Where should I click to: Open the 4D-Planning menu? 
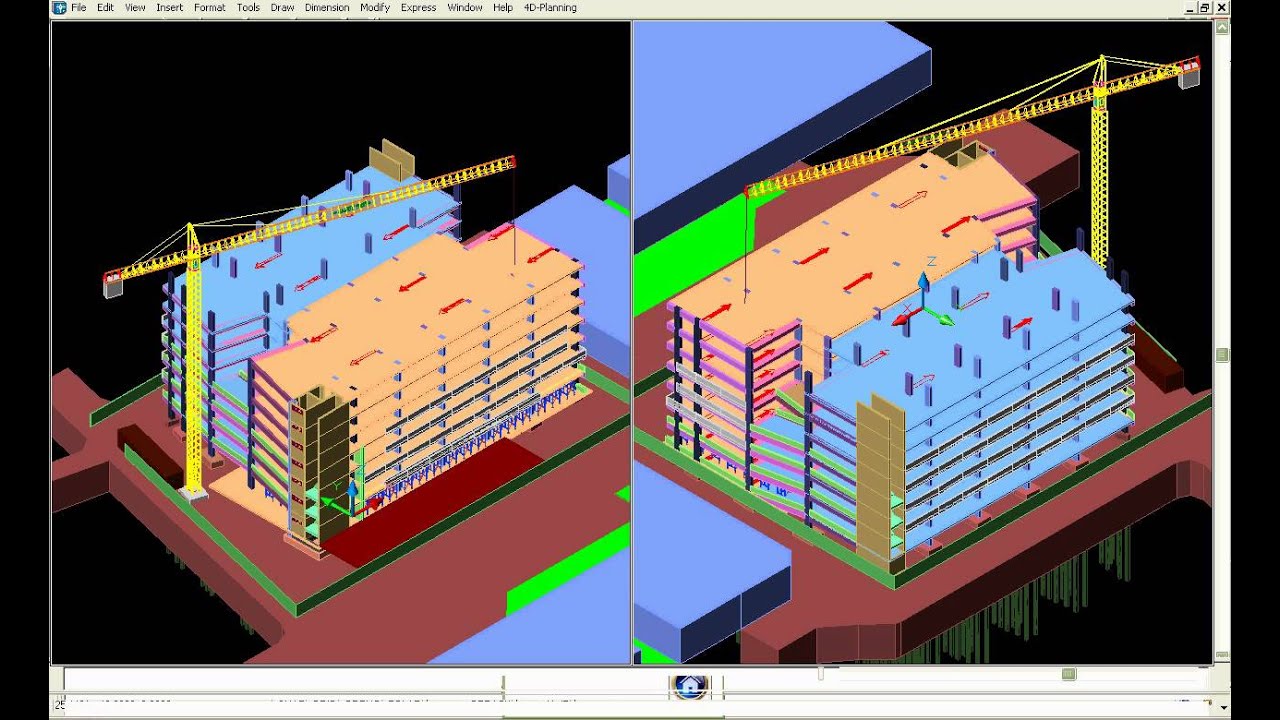(550, 7)
